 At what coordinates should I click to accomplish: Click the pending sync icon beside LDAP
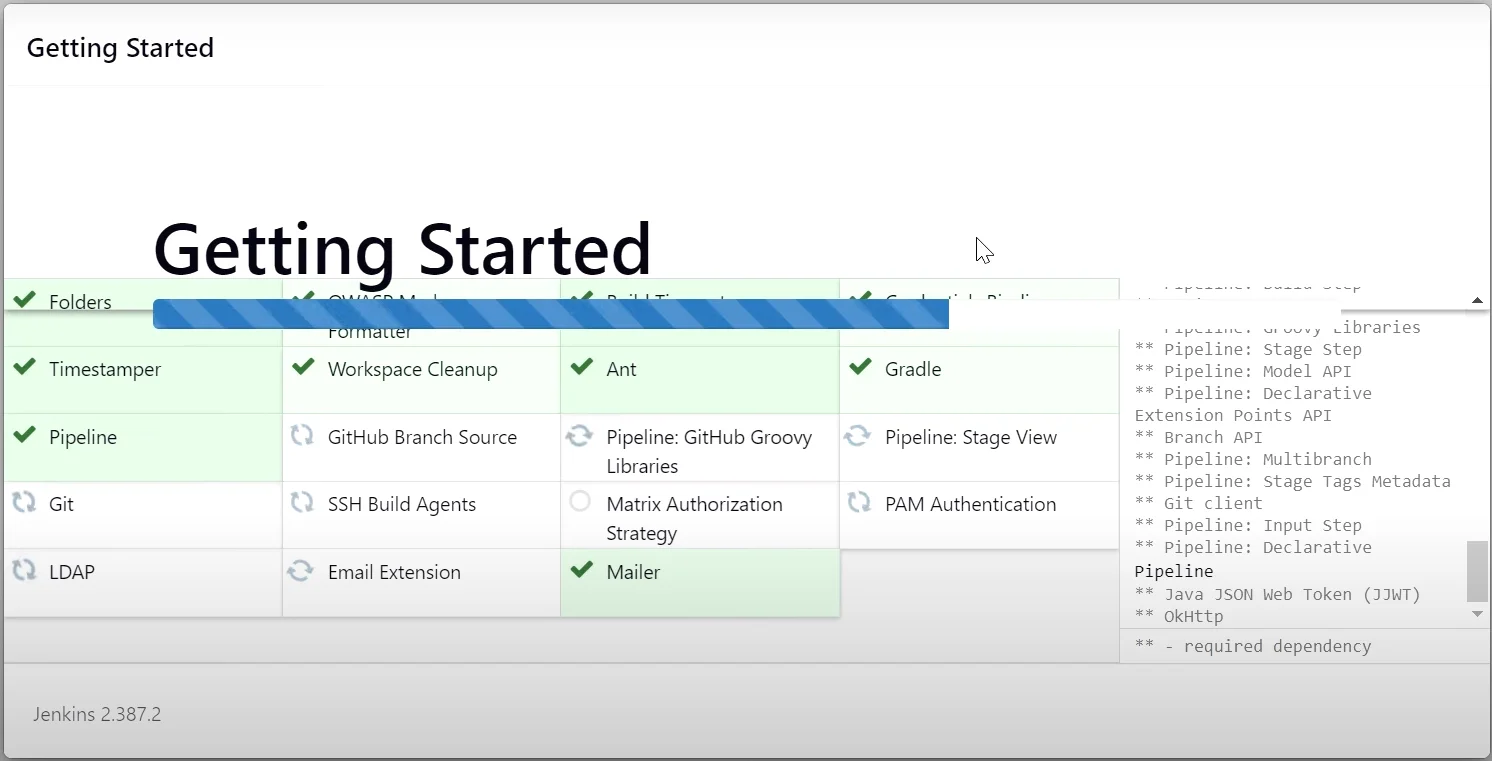click(24, 571)
